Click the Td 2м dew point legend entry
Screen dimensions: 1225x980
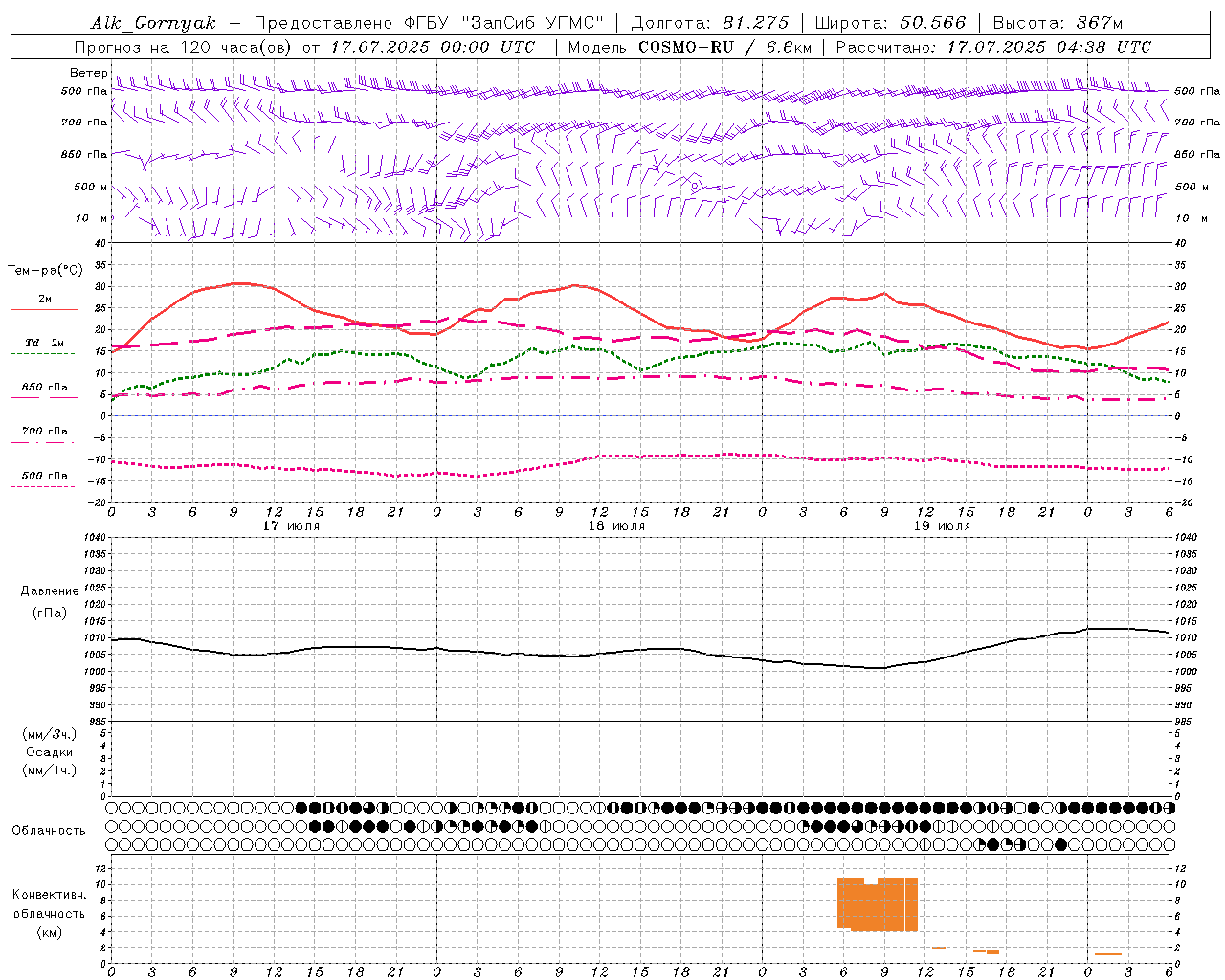[x=45, y=343]
